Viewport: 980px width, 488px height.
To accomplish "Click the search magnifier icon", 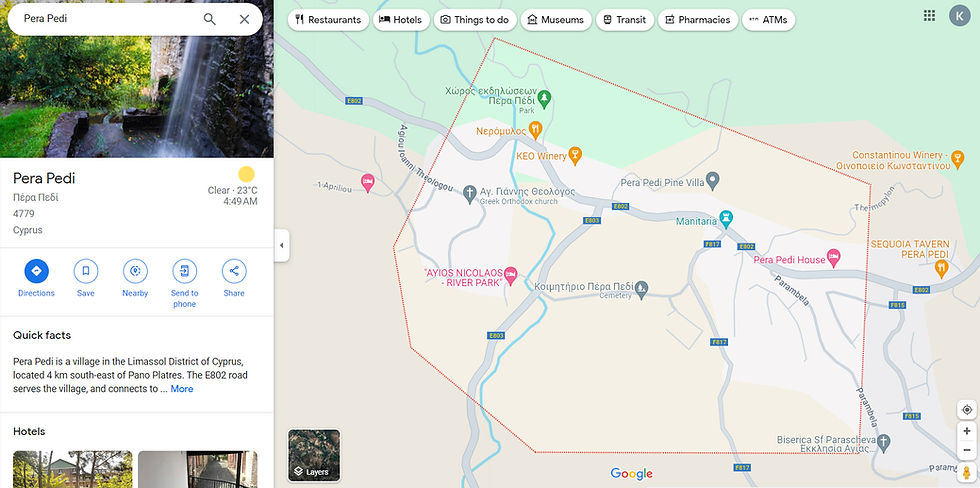I will 209,19.
